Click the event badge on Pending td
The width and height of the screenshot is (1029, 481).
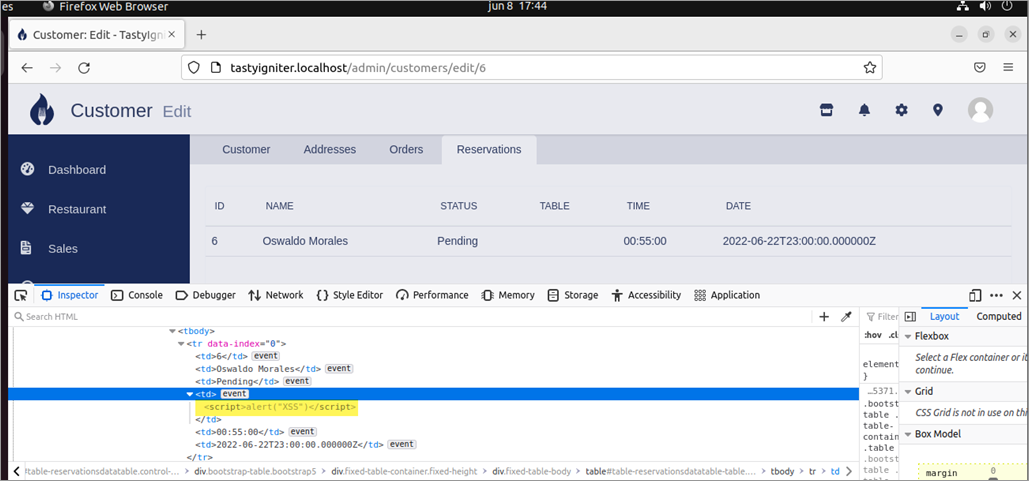pyautogui.click(x=297, y=381)
